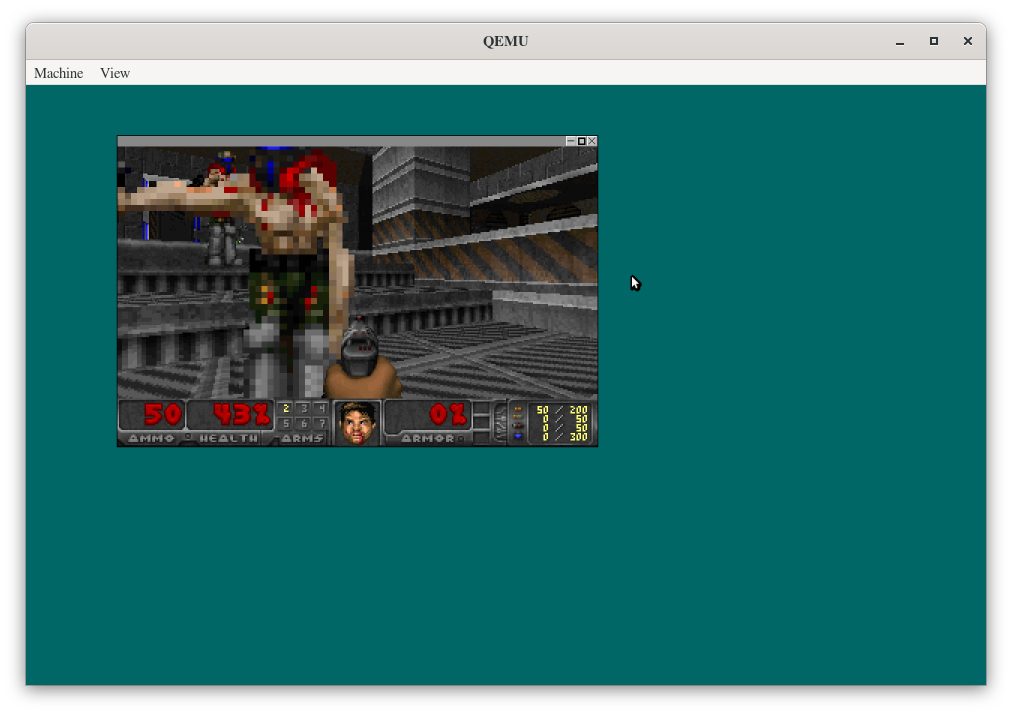Viewport: 1012px width, 714px height.
Task: Click the yellow 300 max cells value
Action: click(578, 437)
